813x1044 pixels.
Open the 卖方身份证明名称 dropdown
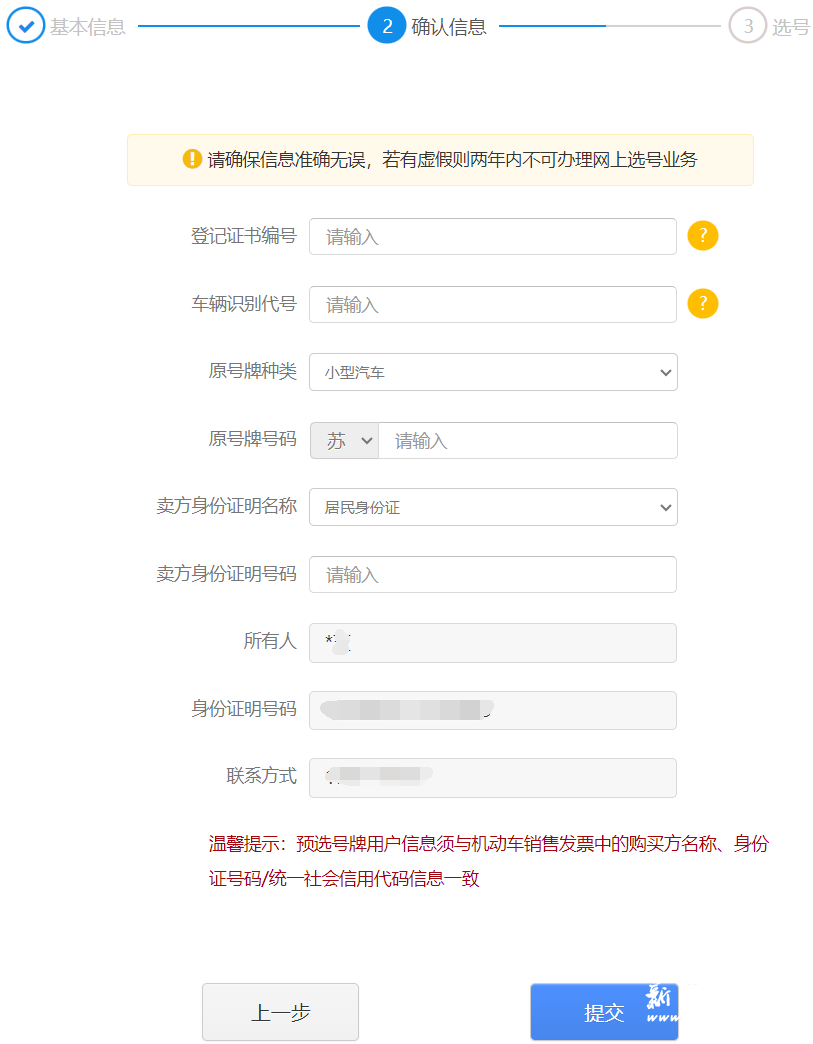tap(492, 507)
